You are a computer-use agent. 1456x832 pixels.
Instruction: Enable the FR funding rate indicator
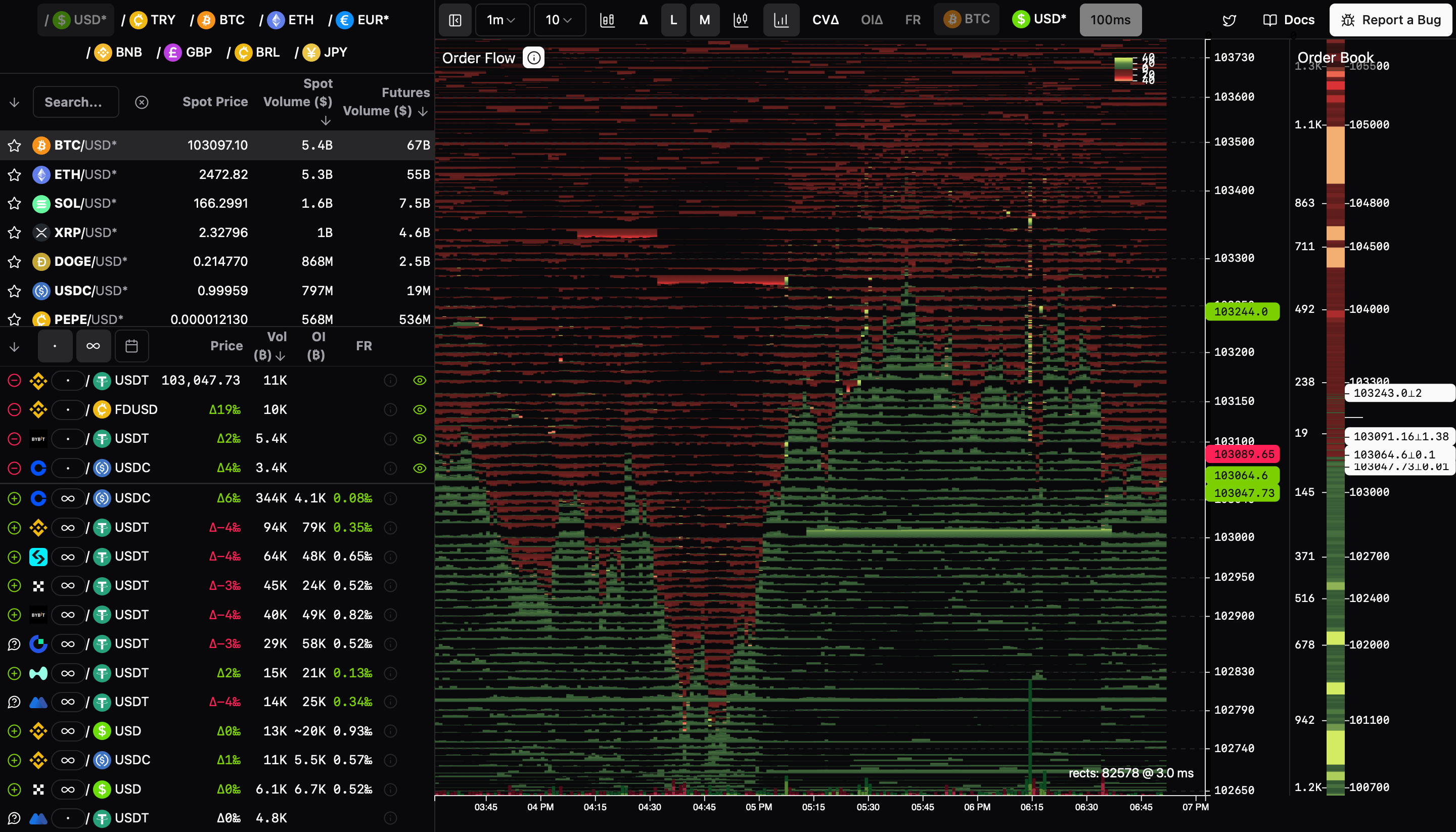pyautogui.click(x=913, y=20)
